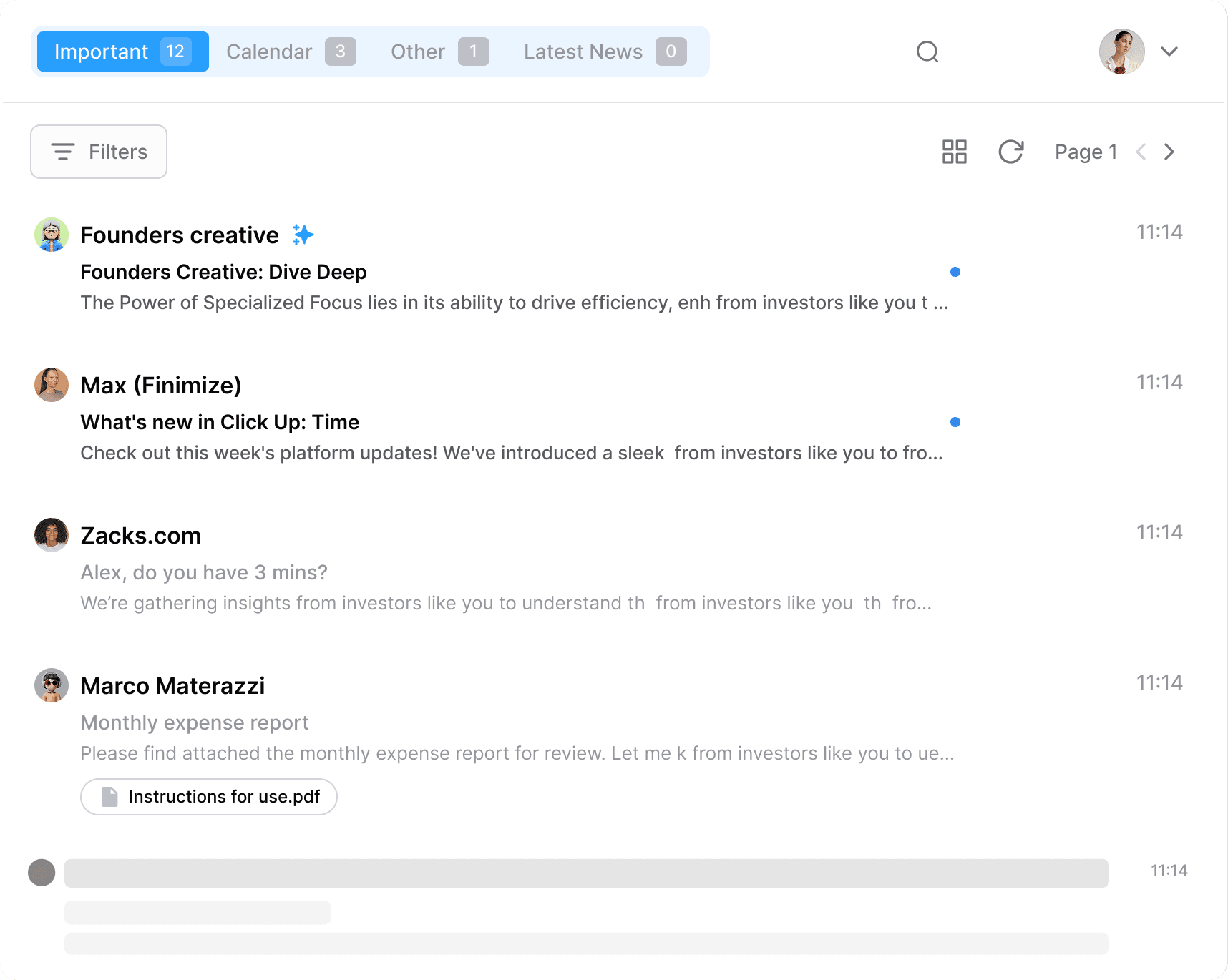
Task: Select the Important tab
Action: coord(122,52)
